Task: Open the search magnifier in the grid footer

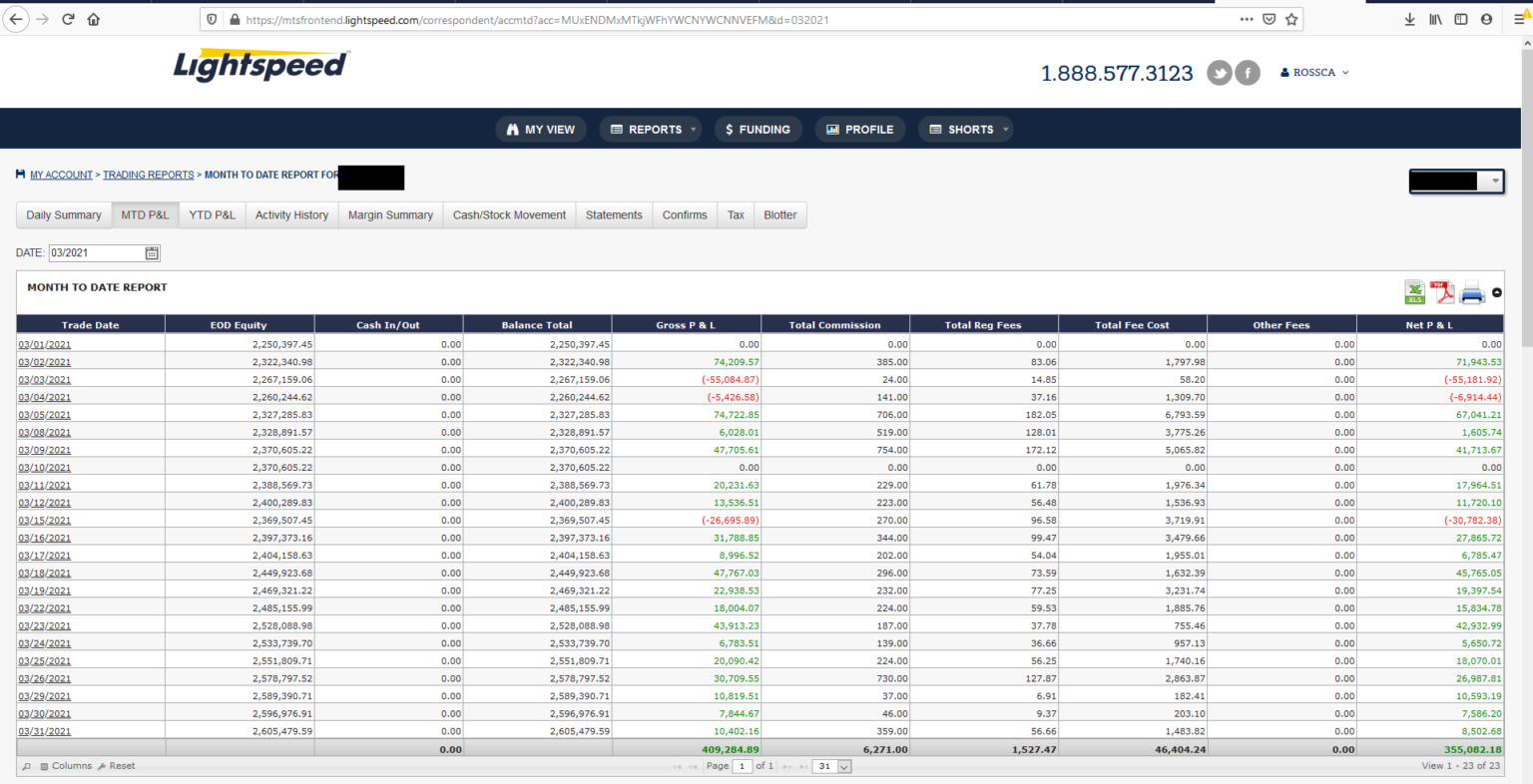Action: tap(26, 766)
